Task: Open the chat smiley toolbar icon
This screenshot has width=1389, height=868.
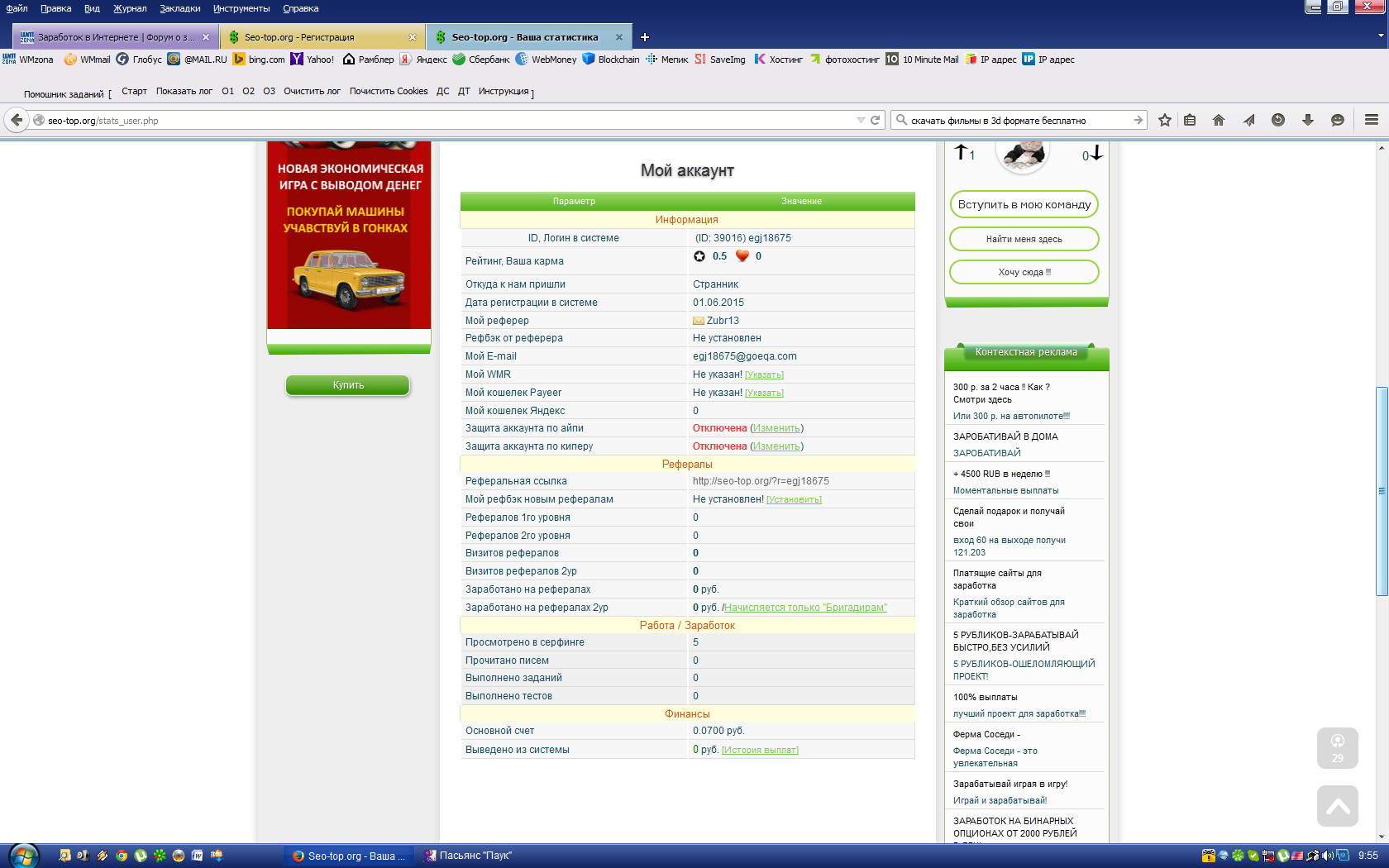Action: pos(1338,120)
